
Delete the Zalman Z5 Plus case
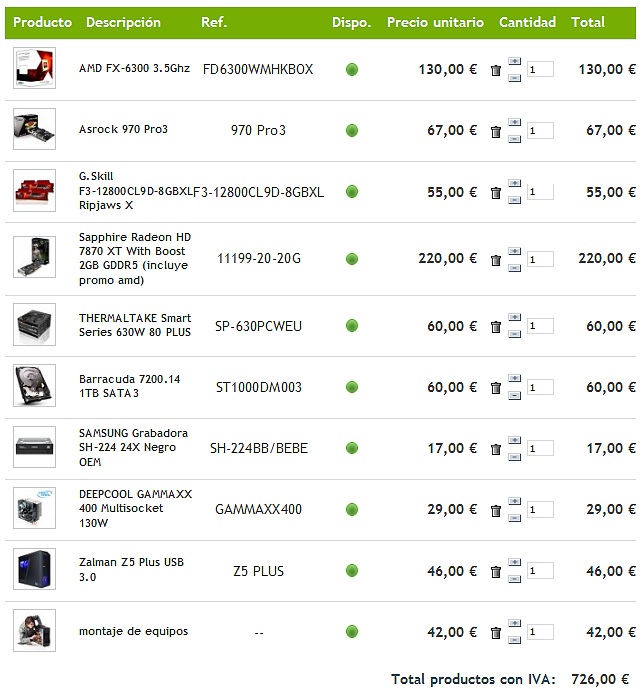[496, 572]
